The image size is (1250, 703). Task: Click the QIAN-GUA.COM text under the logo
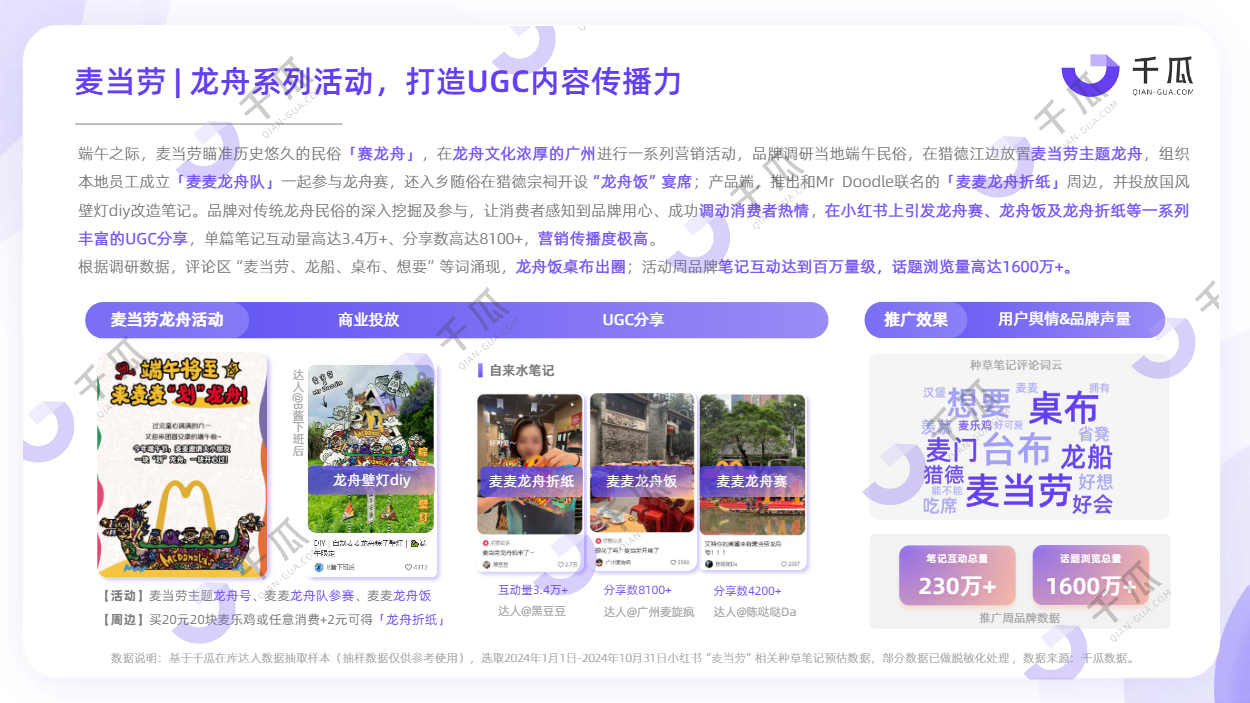(1163, 92)
